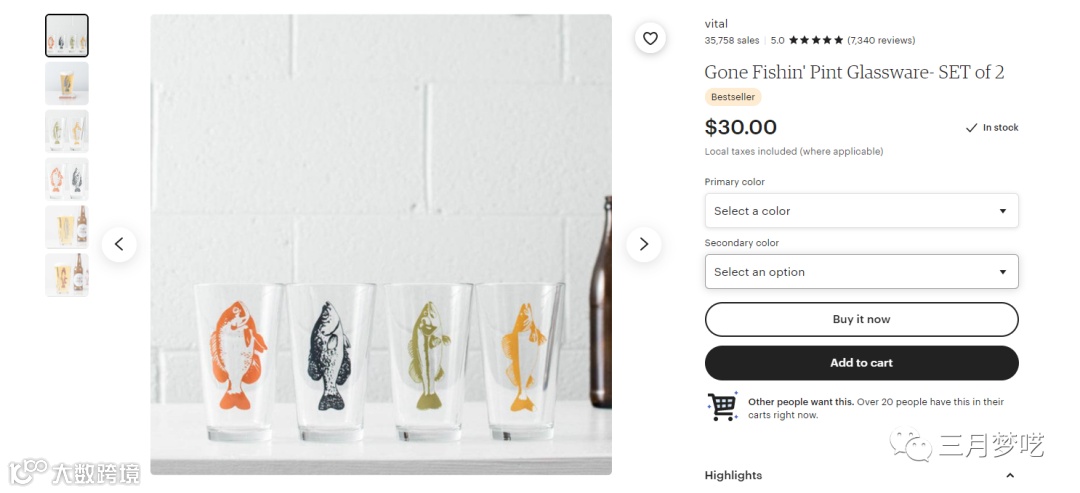Select the third thumbnail with green and yellow fish

coord(67,131)
